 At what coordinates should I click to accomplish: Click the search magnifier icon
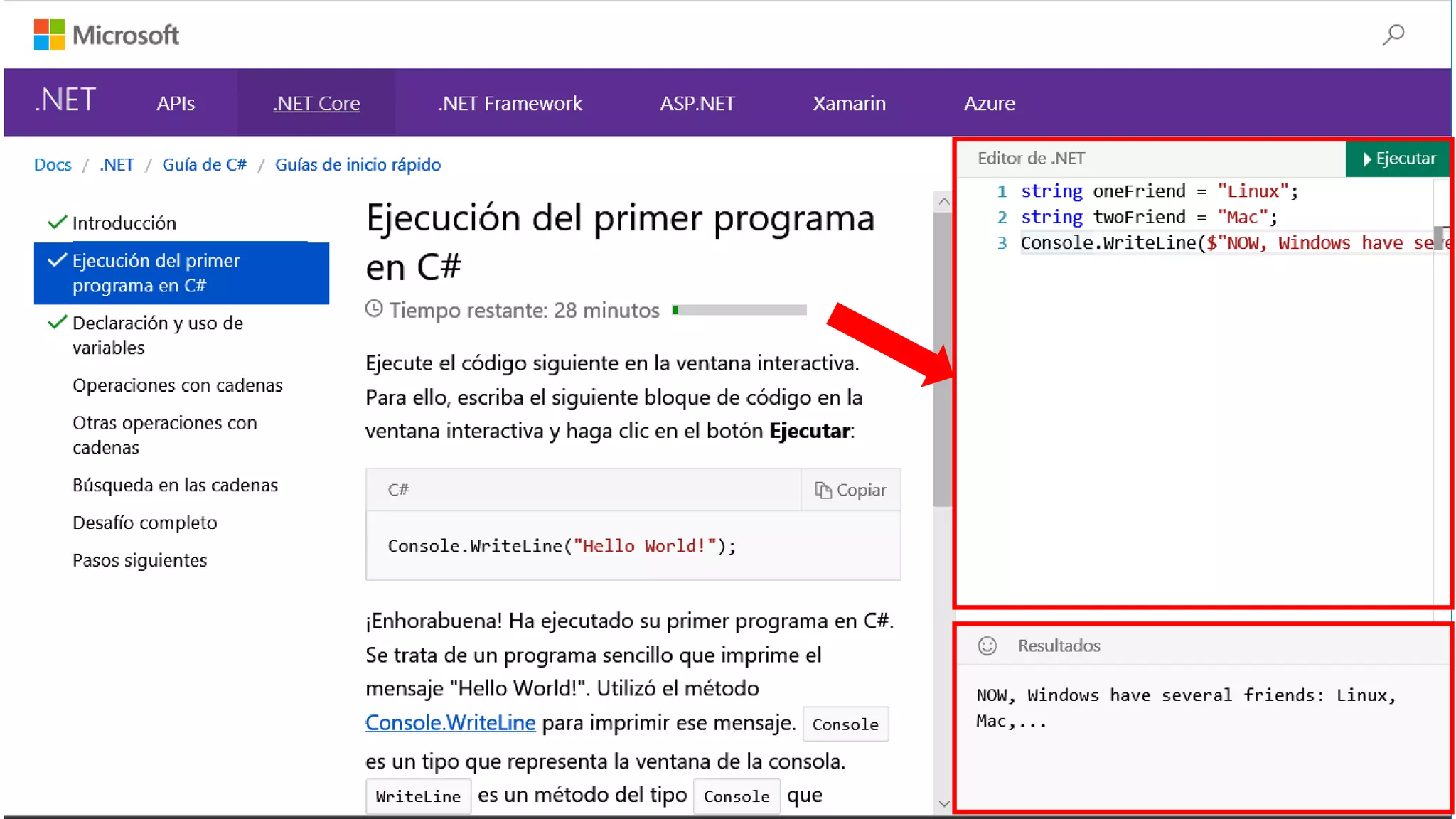point(1393,34)
